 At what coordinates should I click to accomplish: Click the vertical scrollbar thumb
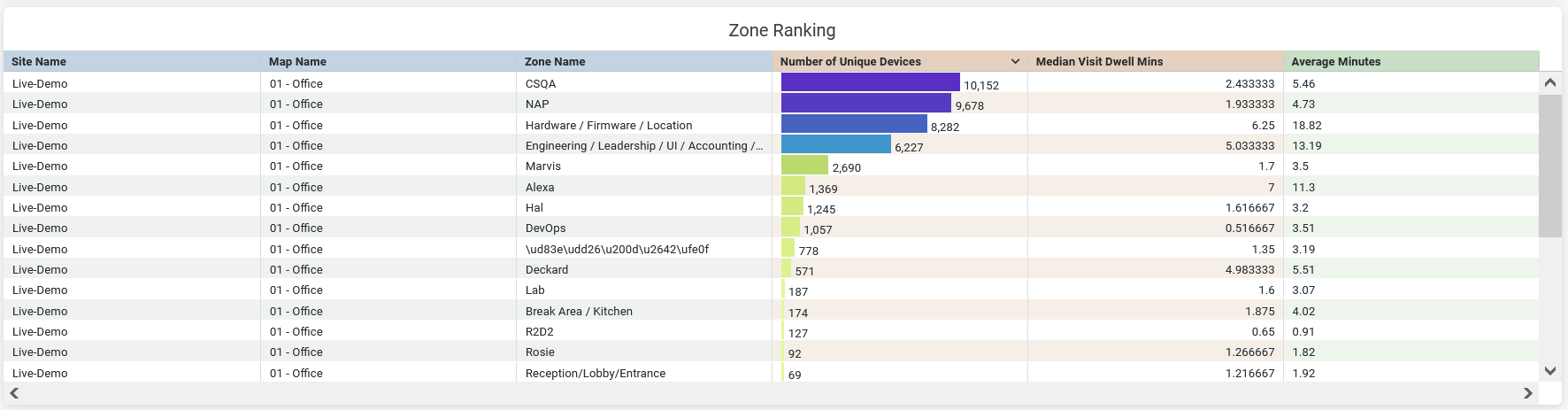point(1549,166)
